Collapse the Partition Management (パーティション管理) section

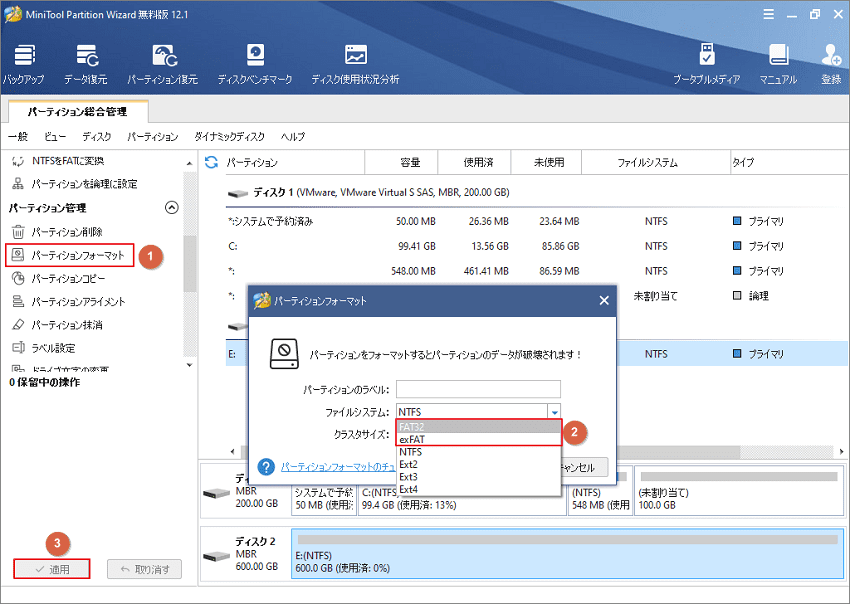tap(171, 208)
